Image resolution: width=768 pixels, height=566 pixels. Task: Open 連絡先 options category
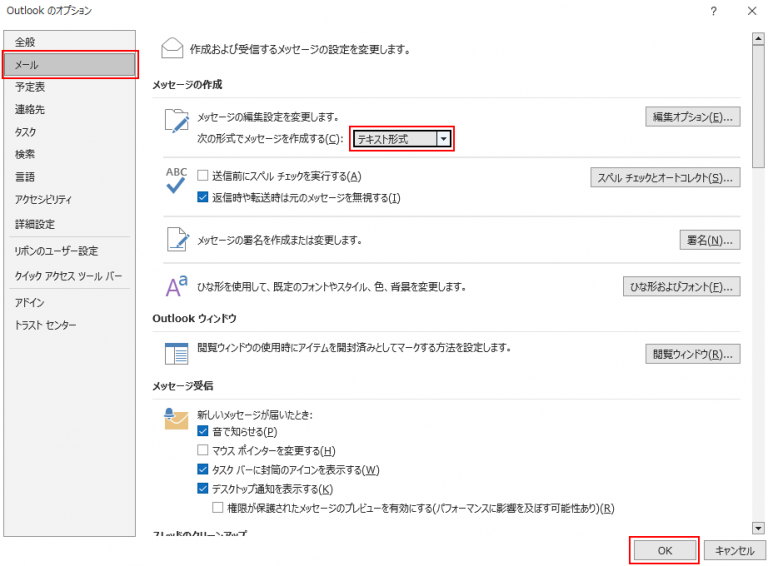pyautogui.click(x=70, y=110)
